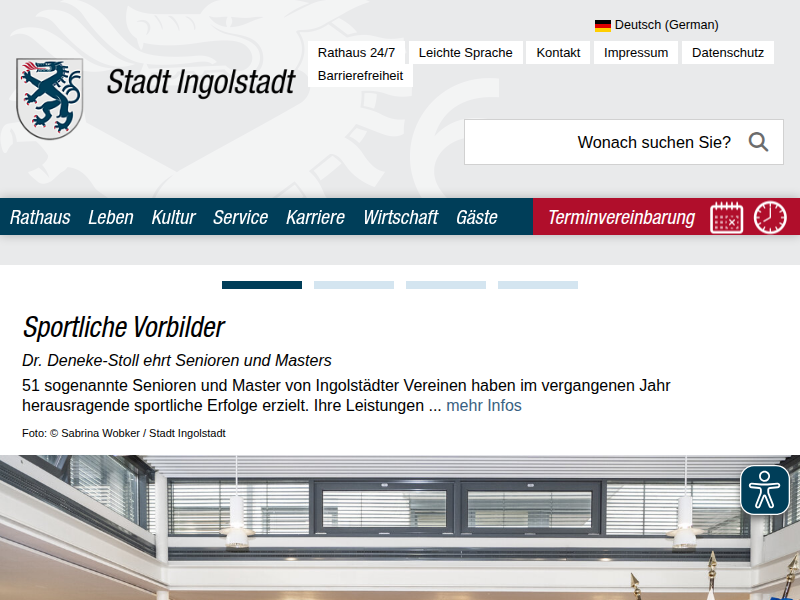Screen dimensions: 800x600
Task: Open the Rathaus main menu
Action: pyautogui.click(x=40, y=217)
